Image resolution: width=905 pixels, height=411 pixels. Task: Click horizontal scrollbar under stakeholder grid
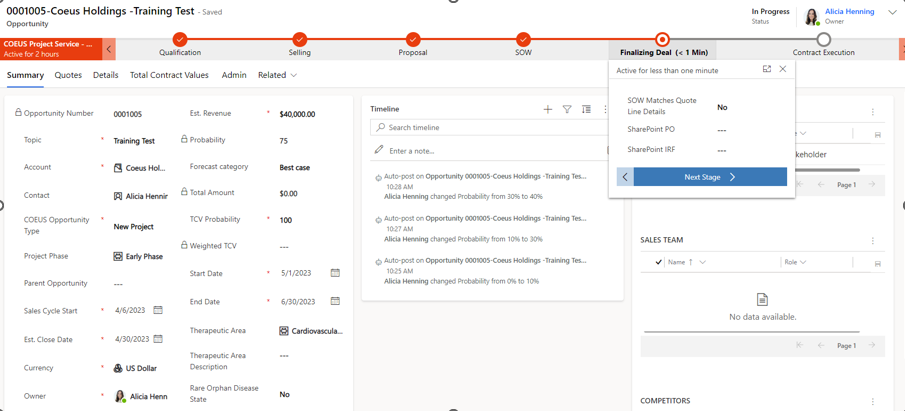pyautogui.click(x=826, y=170)
